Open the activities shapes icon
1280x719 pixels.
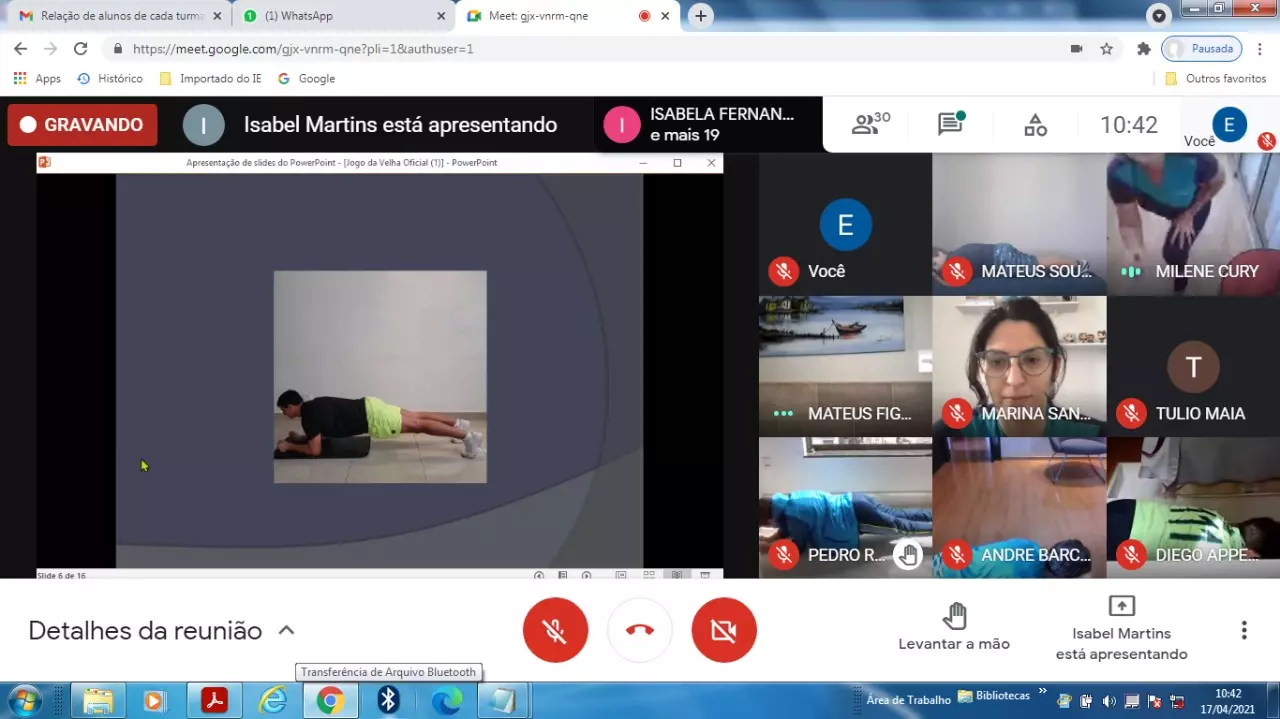pyautogui.click(x=1035, y=125)
